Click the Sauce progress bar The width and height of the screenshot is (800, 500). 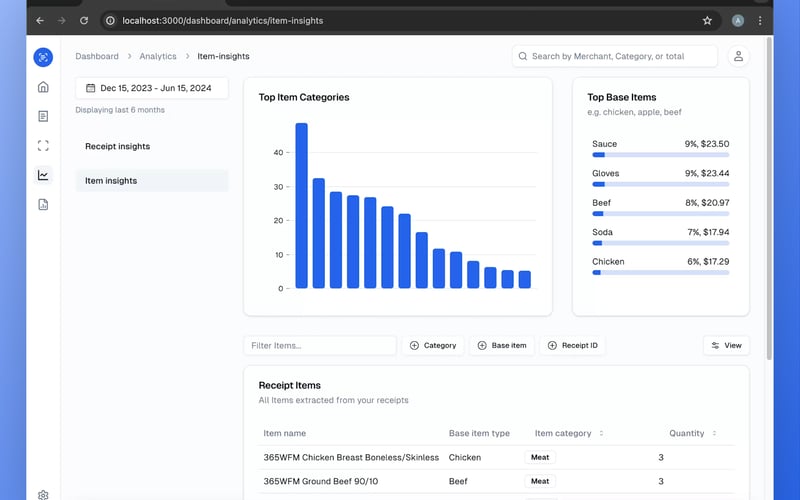pyautogui.click(x=660, y=155)
